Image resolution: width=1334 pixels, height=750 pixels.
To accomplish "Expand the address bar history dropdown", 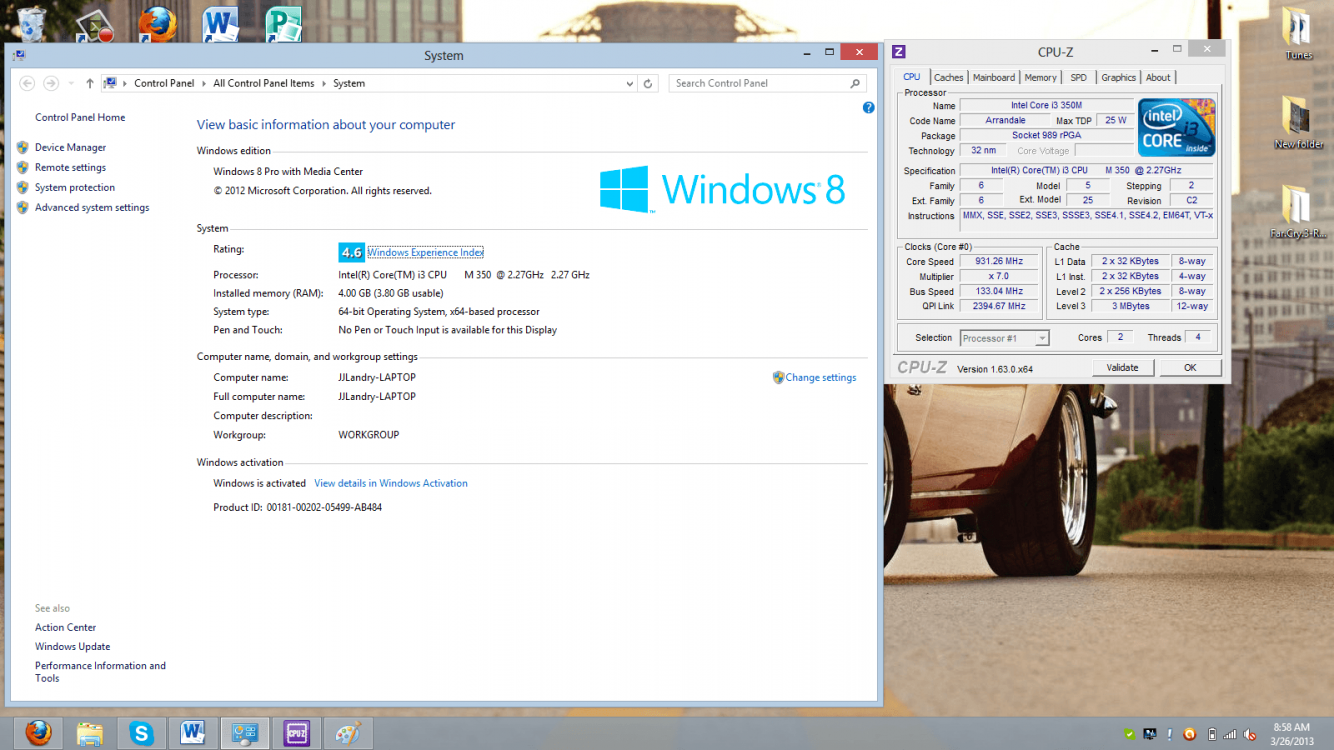I will coord(629,83).
